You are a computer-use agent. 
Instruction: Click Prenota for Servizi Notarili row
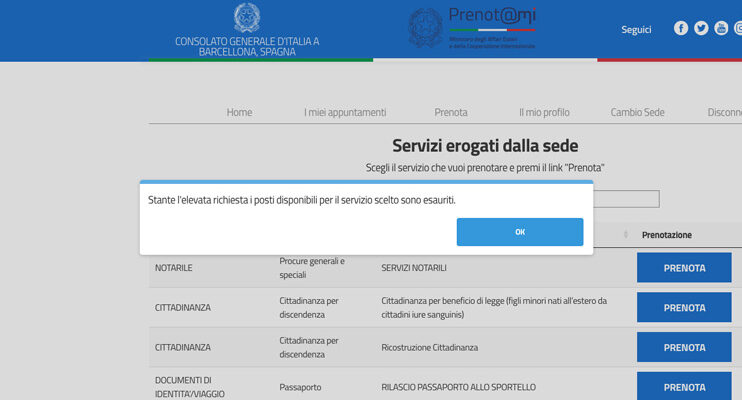coord(684,268)
